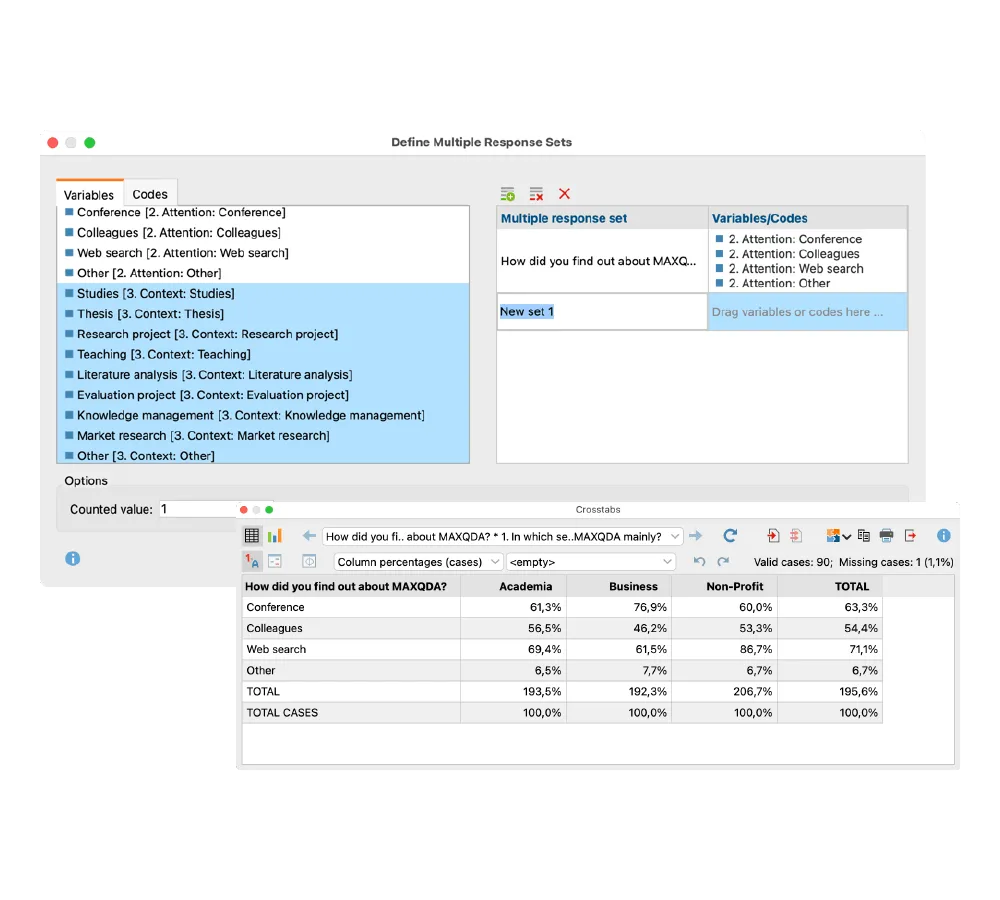Click the 'Drag variables or codes here' cell
This screenshot has height=900, width=1000.
click(x=807, y=312)
